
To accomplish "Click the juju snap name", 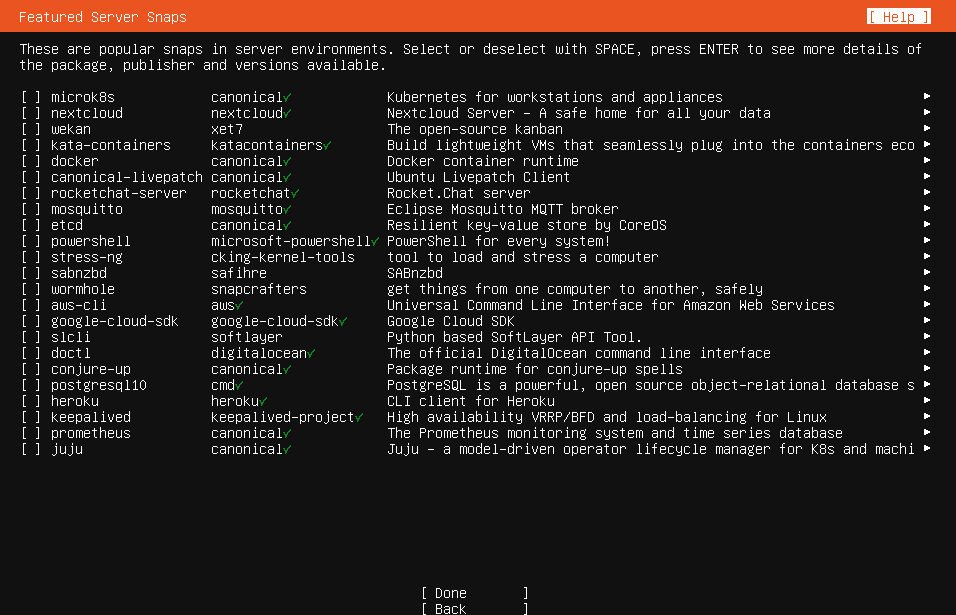I will [x=67, y=449].
